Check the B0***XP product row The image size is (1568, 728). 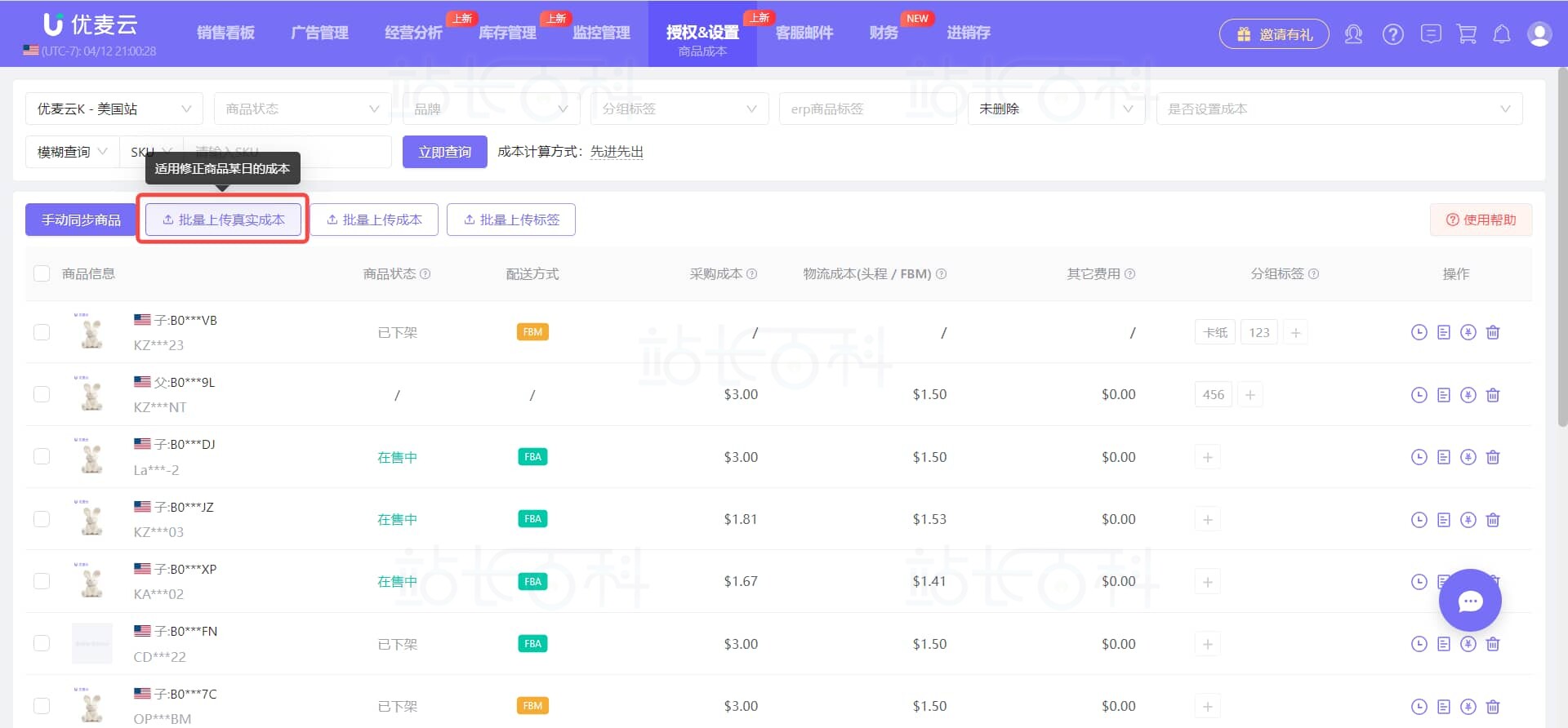tap(42, 581)
